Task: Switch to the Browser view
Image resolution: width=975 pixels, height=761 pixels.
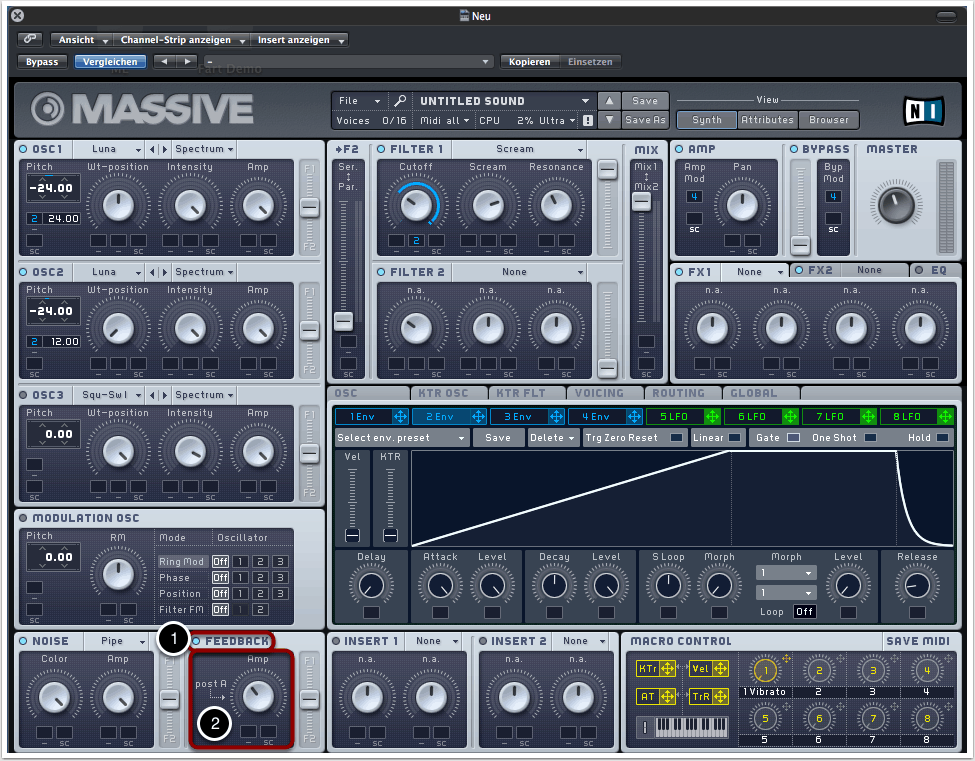Action: (x=829, y=120)
